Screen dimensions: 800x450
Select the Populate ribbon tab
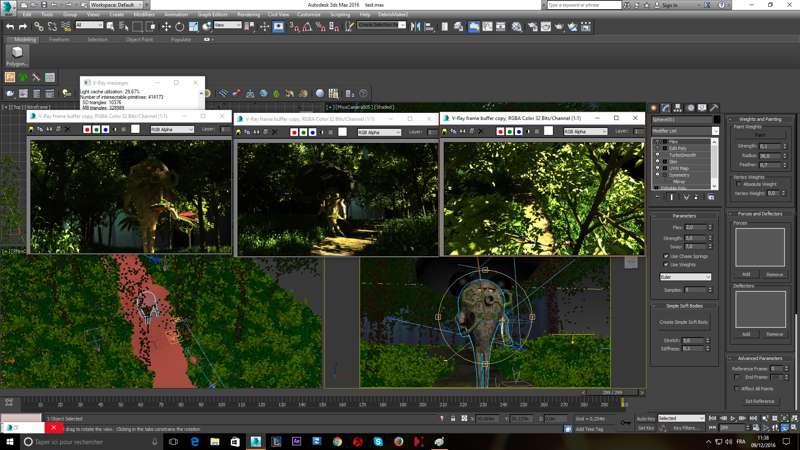181,39
